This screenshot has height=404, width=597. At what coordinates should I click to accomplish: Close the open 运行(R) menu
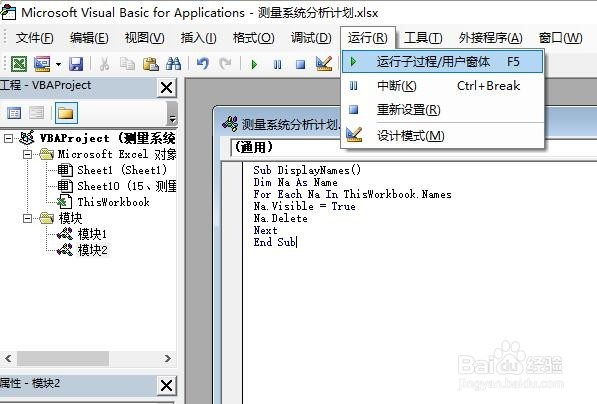tap(367, 38)
